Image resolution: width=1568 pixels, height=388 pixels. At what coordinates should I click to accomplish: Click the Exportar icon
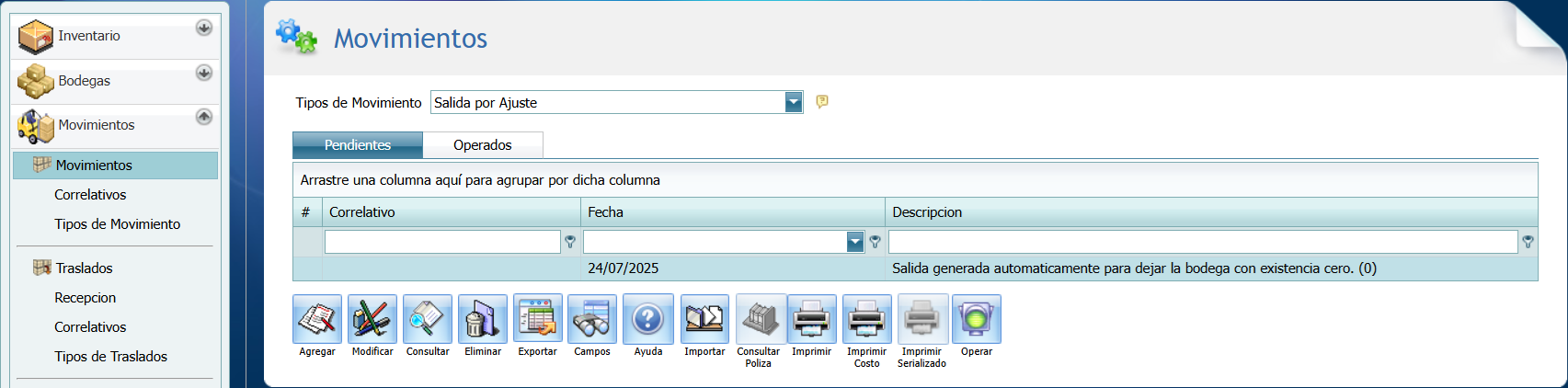[x=538, y=319]
